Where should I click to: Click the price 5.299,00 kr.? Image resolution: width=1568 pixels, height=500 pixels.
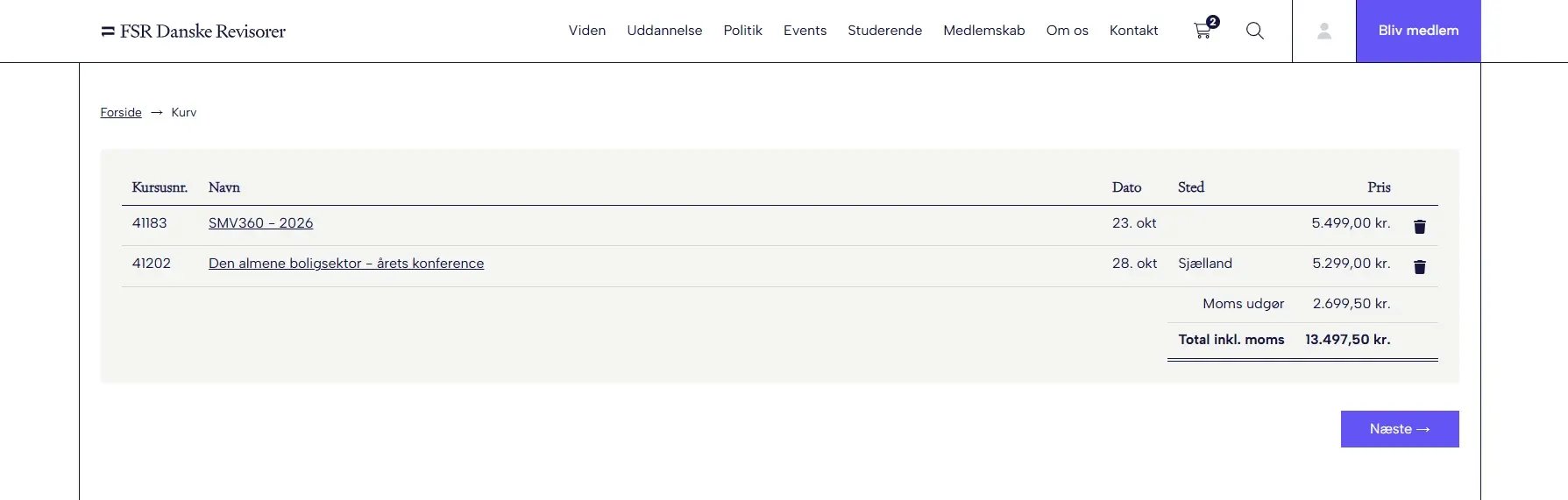click(x=1351, y=264)
